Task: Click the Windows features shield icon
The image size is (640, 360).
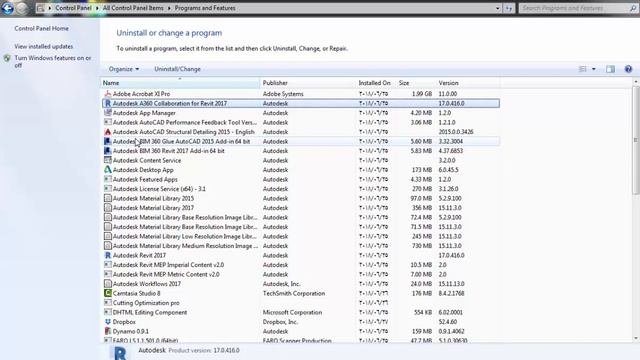Action: point(7,58)
